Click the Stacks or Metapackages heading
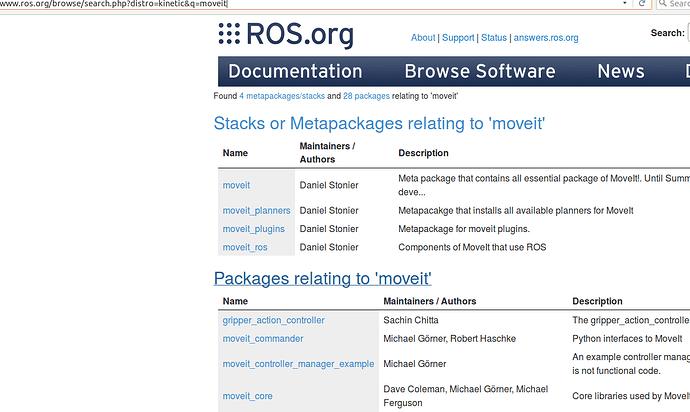The height and width of the screenshot is (412, 690). coord(379,124)
